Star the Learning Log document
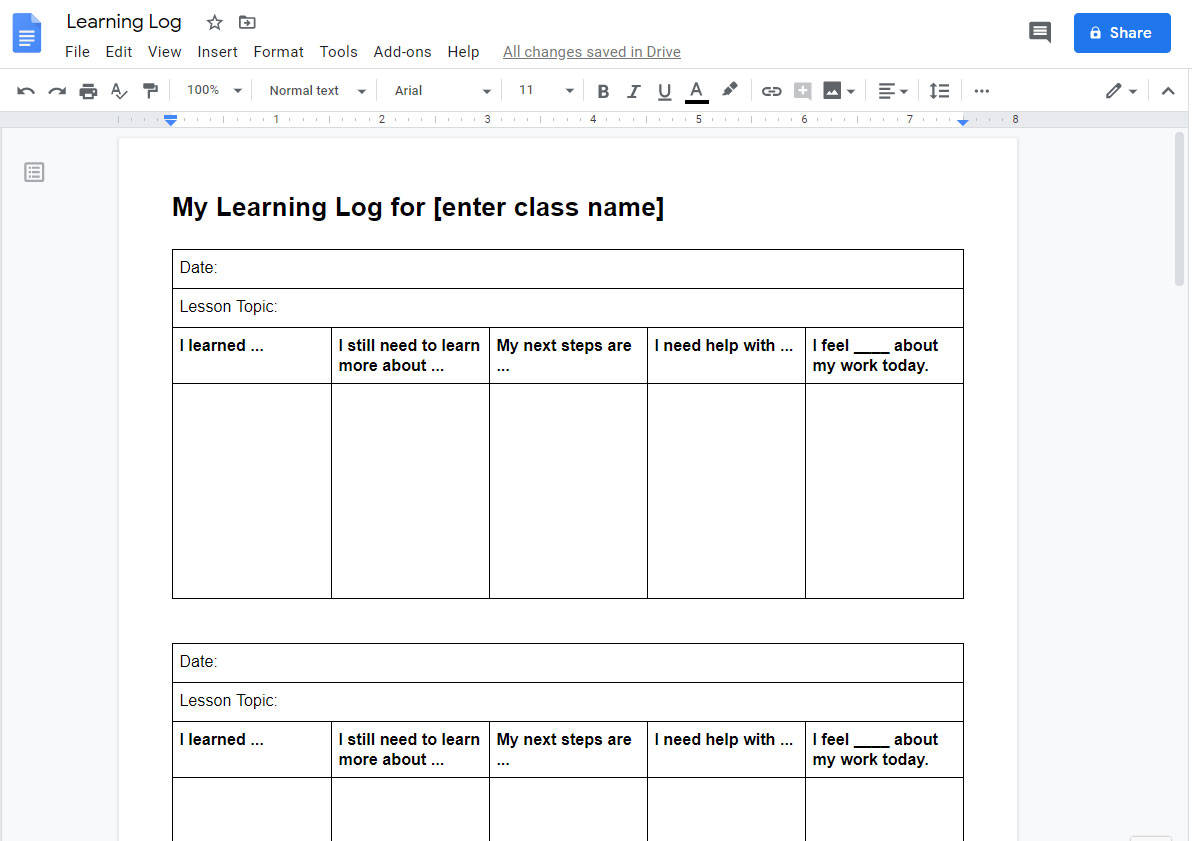1192x841 pixels. click(214, 21)
